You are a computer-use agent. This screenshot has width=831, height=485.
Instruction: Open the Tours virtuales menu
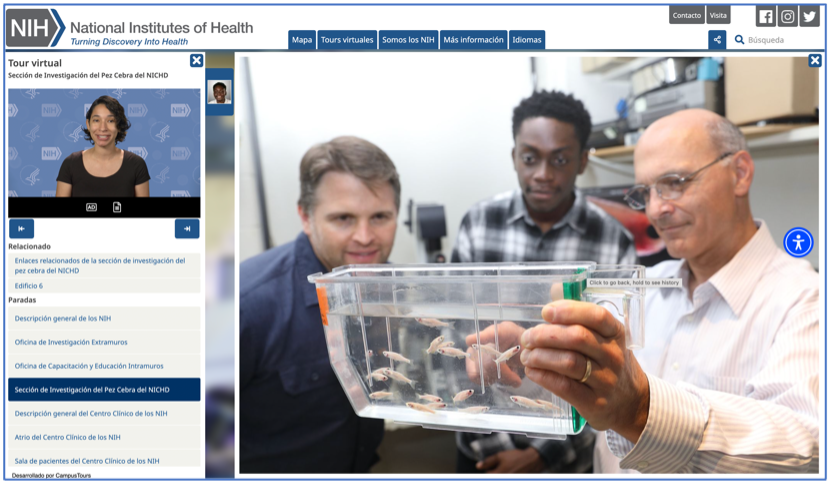point(347,40)
